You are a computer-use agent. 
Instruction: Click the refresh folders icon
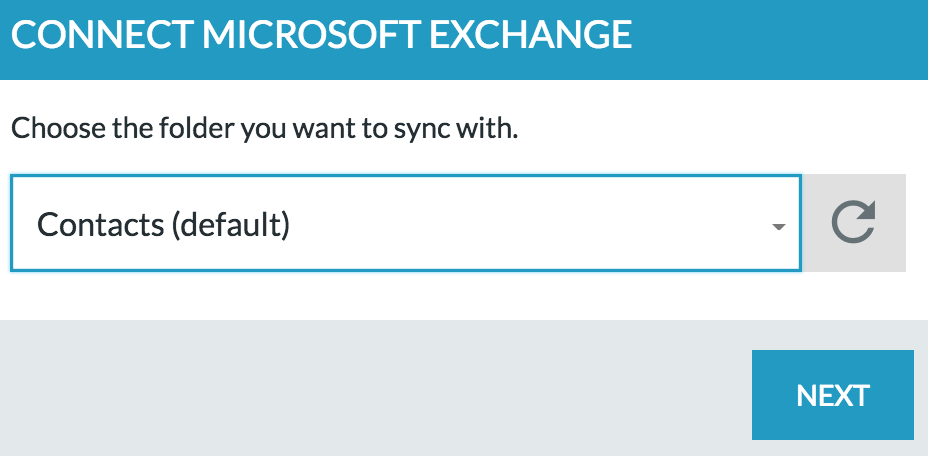[x=853, y=223]
